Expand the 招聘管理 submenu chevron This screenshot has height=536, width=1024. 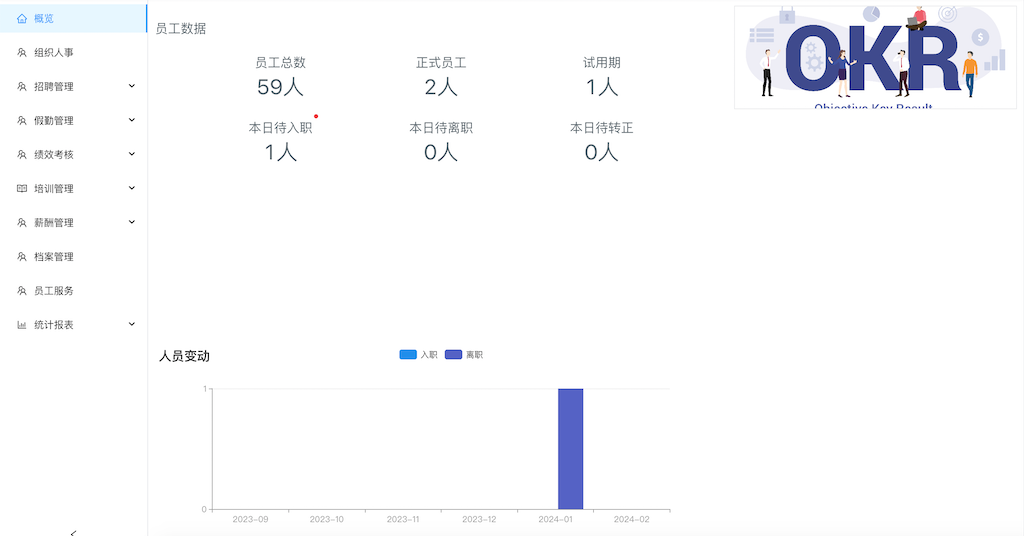pos(132,86)
